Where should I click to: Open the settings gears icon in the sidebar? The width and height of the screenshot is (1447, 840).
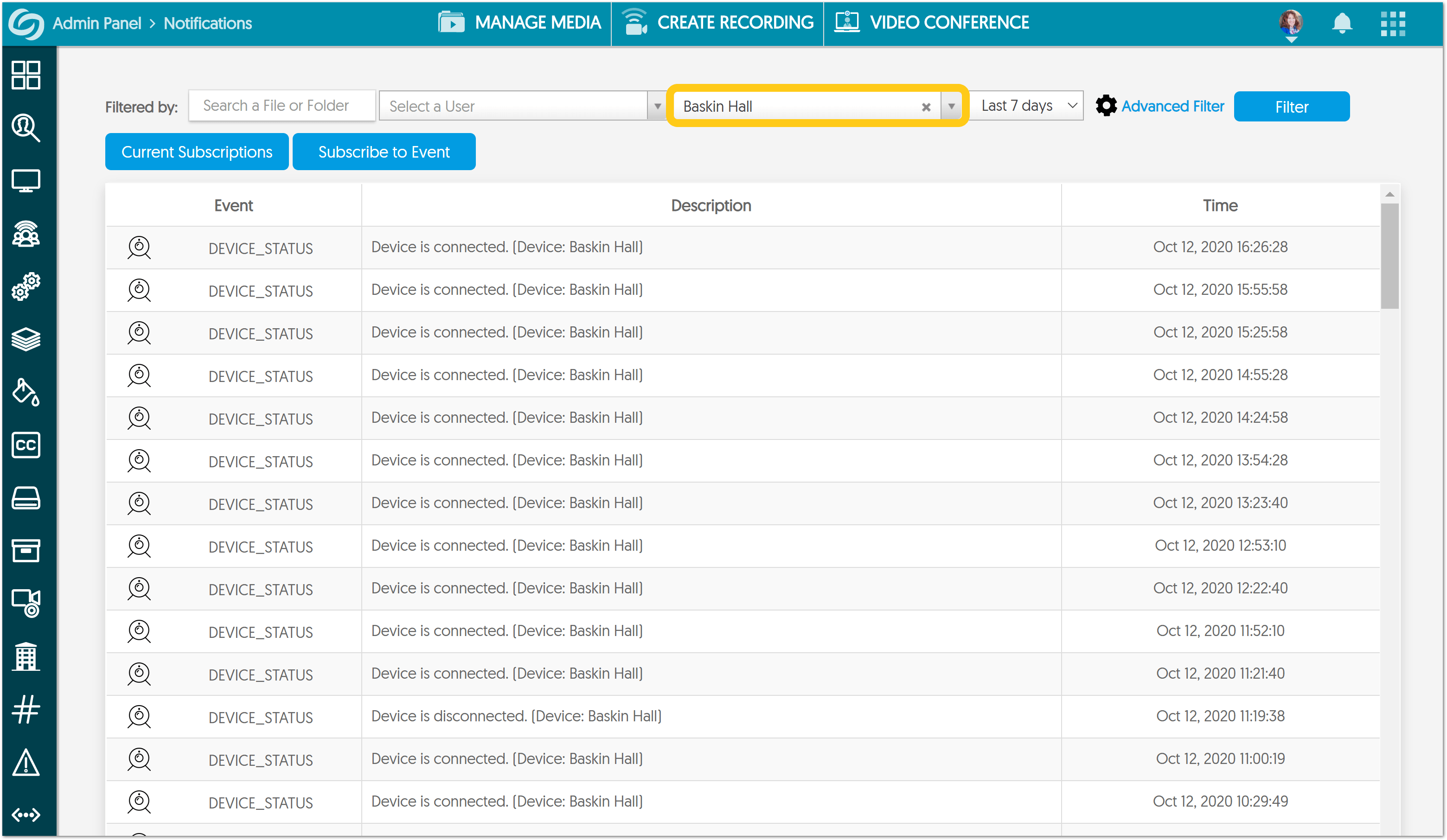pyautogui.click(x=26, y=286)
